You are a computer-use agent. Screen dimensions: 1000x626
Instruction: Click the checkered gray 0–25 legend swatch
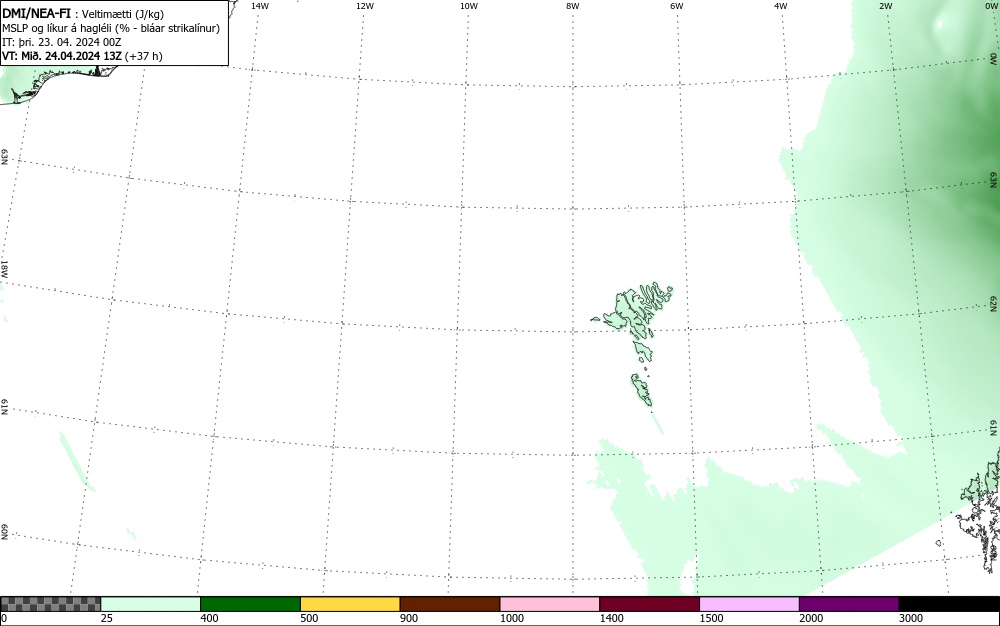pos(50,604)
